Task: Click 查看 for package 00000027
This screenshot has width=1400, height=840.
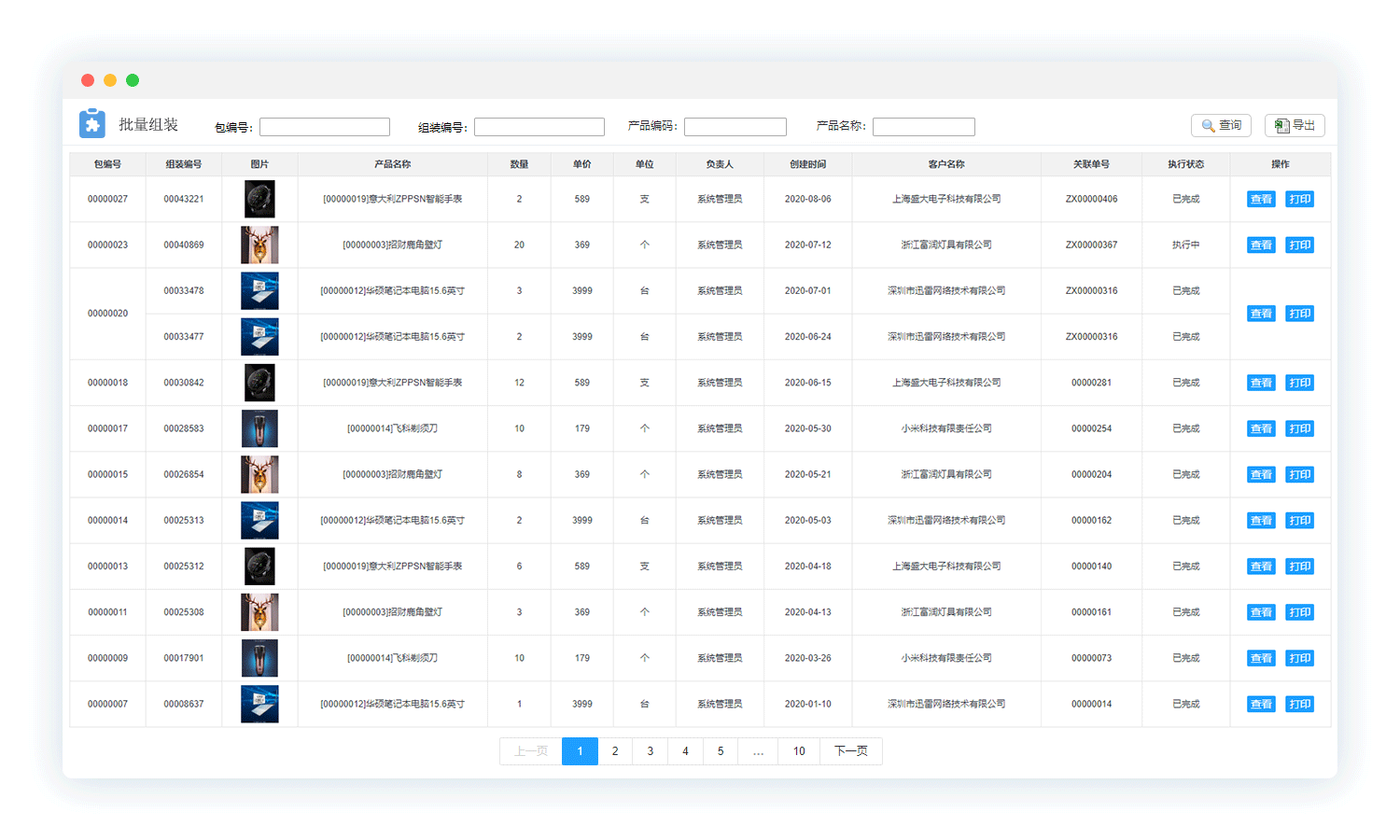Action: coord(1261,199)
